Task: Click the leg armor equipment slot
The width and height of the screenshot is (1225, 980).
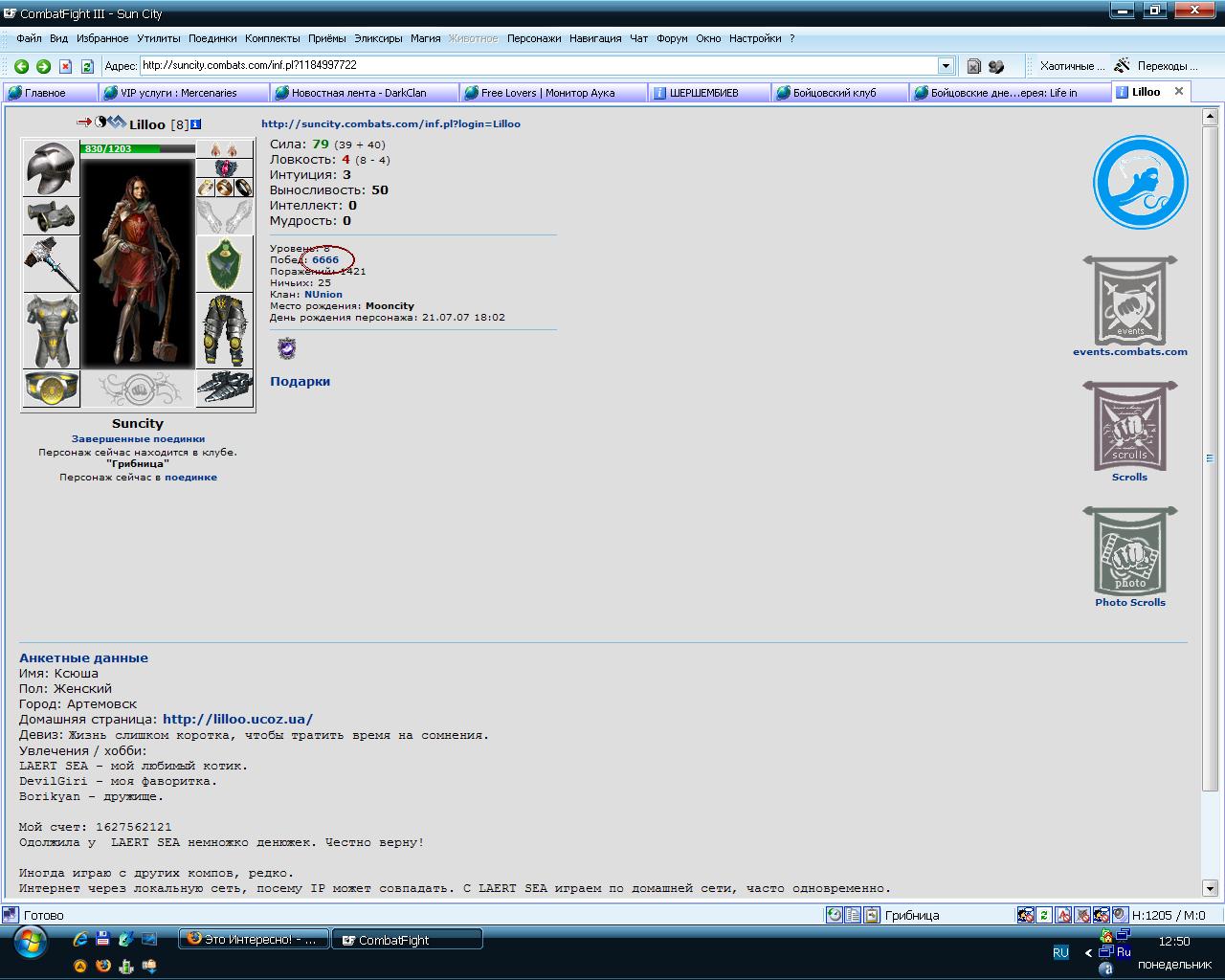Action: (x=225, y=331)
